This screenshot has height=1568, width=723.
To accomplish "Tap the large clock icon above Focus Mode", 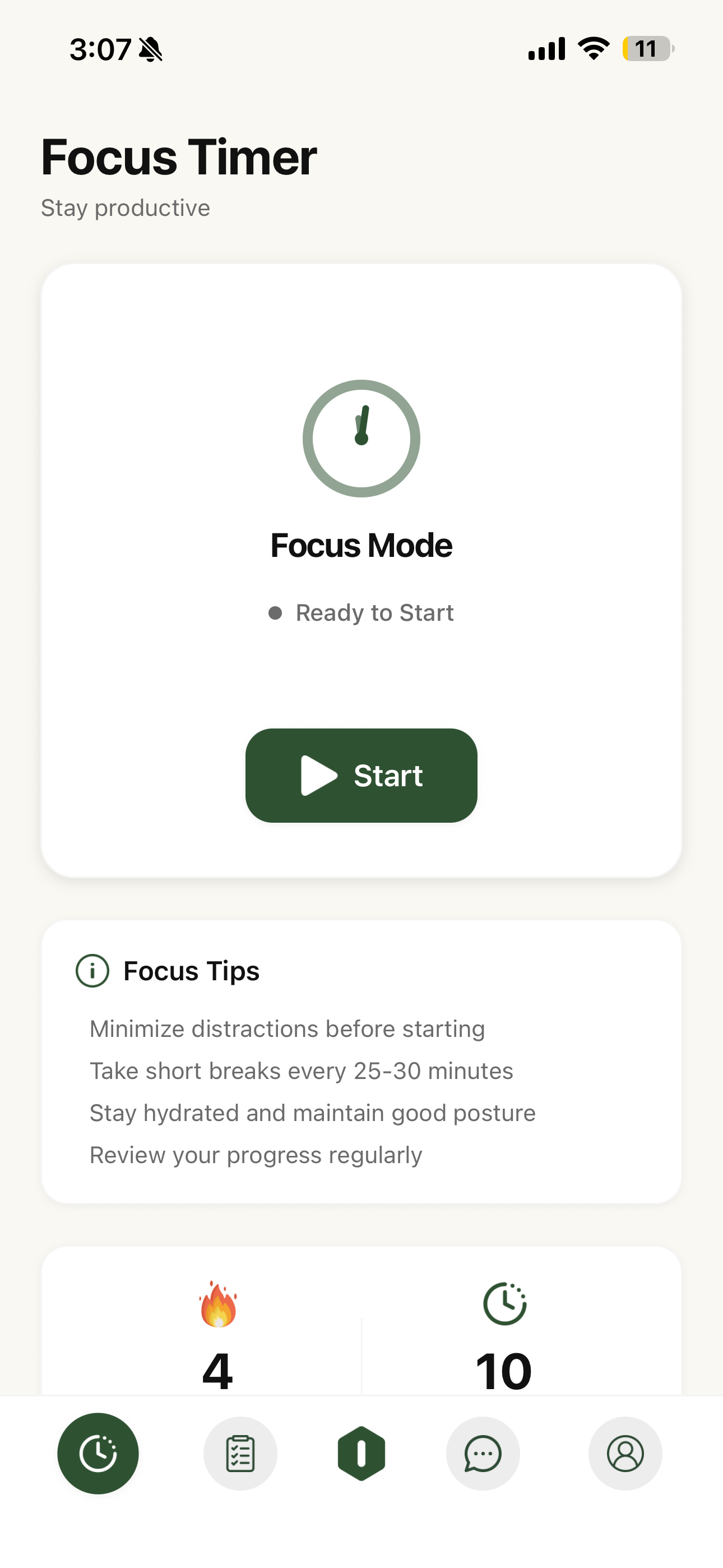I will tap(361, 439).
